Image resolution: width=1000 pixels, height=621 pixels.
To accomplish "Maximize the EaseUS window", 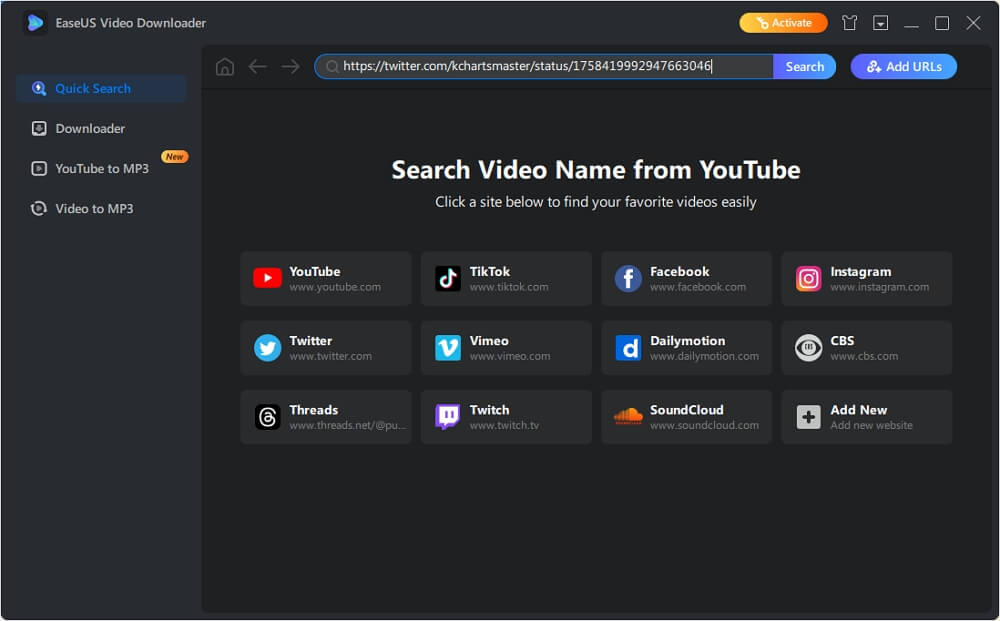I will coord(942,23).
